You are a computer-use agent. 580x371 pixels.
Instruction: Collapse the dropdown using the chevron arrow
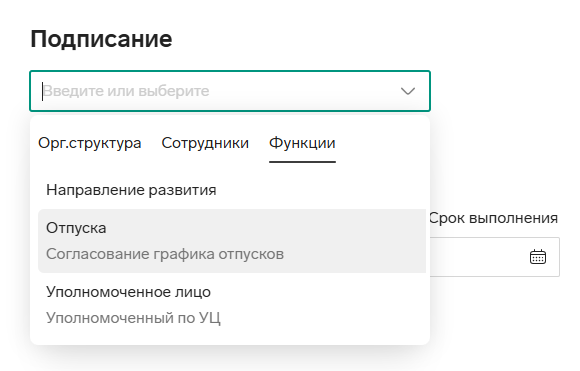click(x=408, y=91)
